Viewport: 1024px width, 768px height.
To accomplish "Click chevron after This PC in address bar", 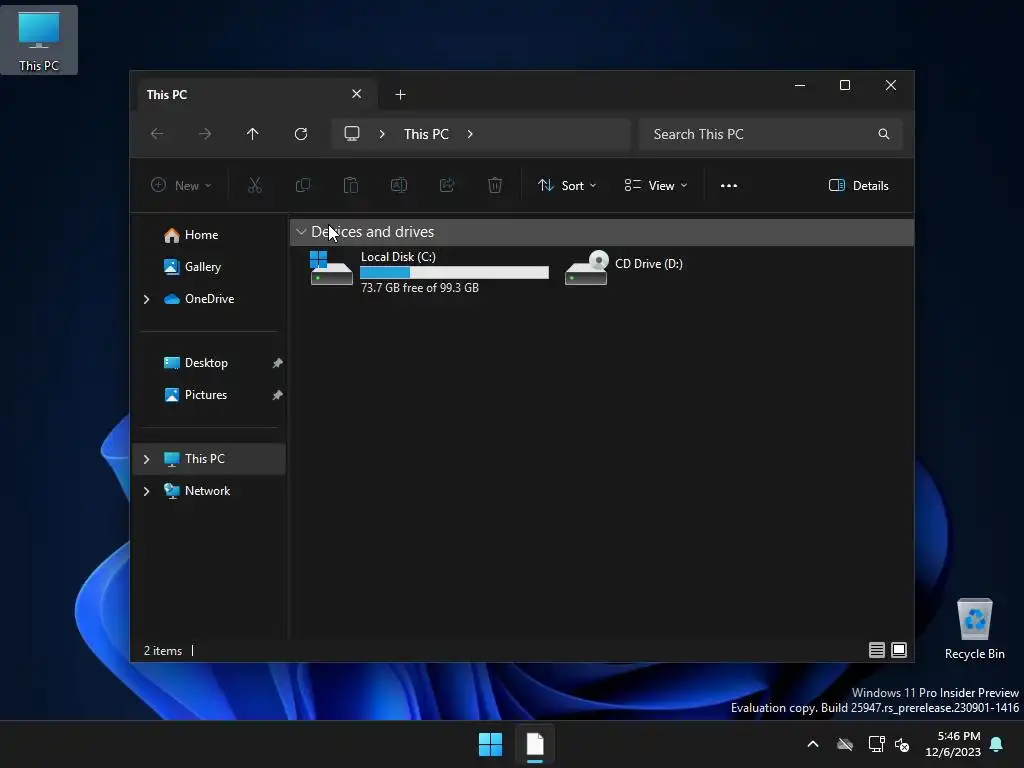I will click(470, 134).
